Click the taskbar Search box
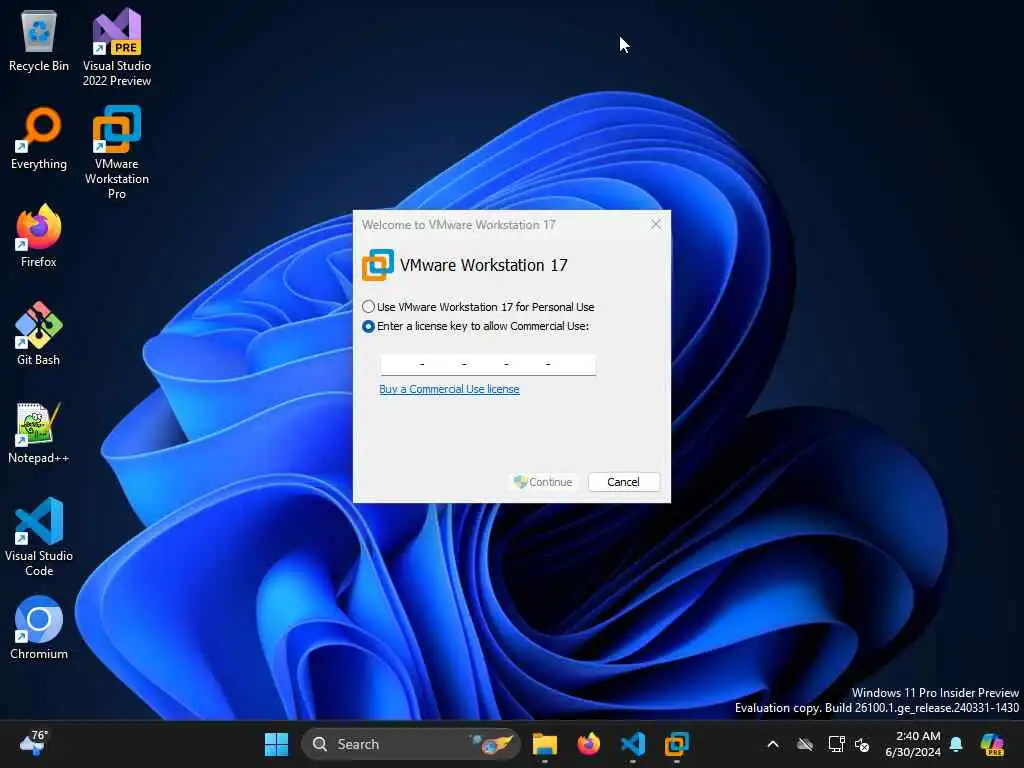 pyautogui.click(x=411, y=744)
